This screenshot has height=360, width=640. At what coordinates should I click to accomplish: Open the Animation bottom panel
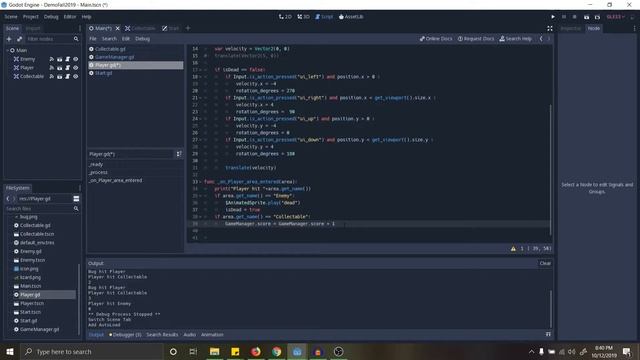coord(212,335)
